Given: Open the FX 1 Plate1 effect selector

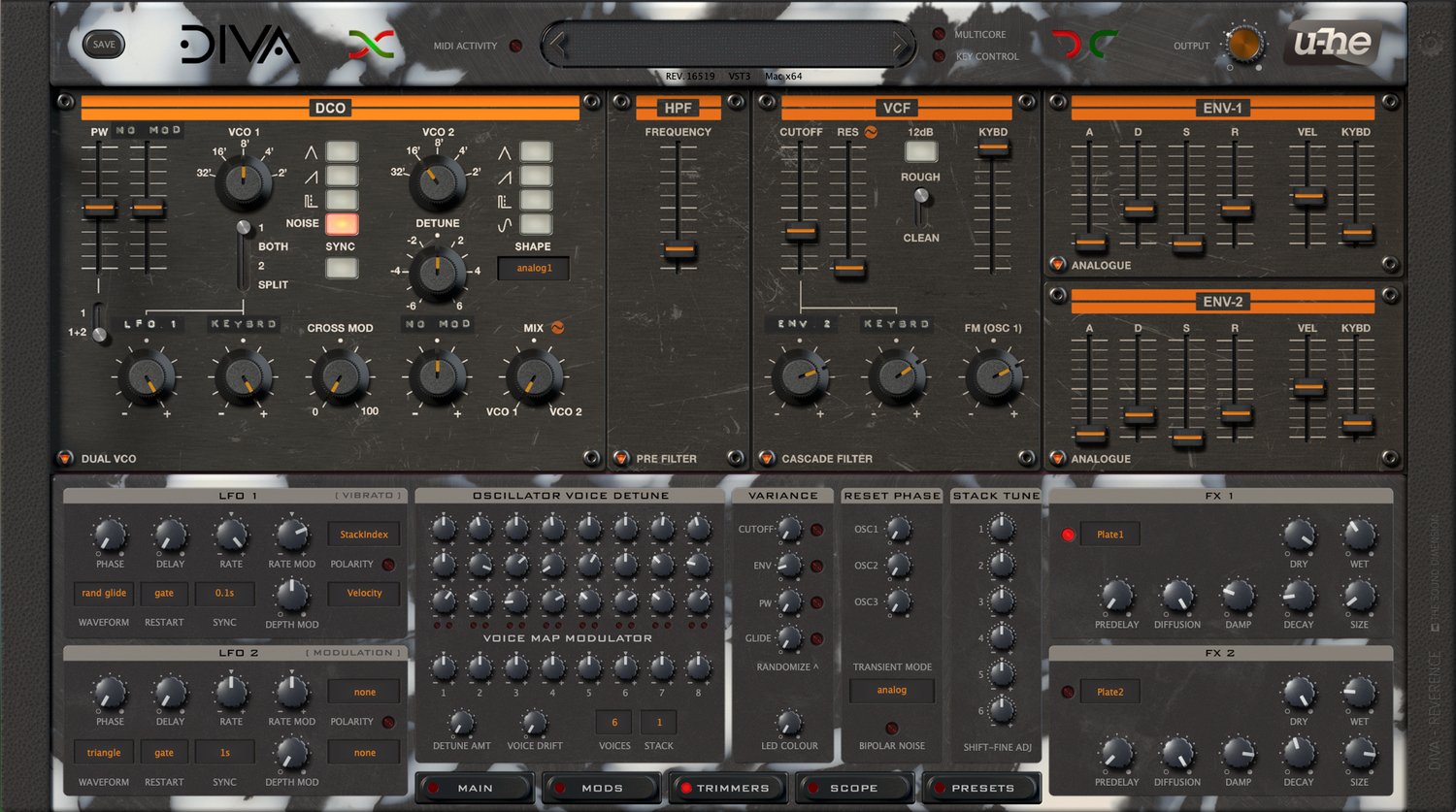Looking at the screenshot, I should (1110, 535).
